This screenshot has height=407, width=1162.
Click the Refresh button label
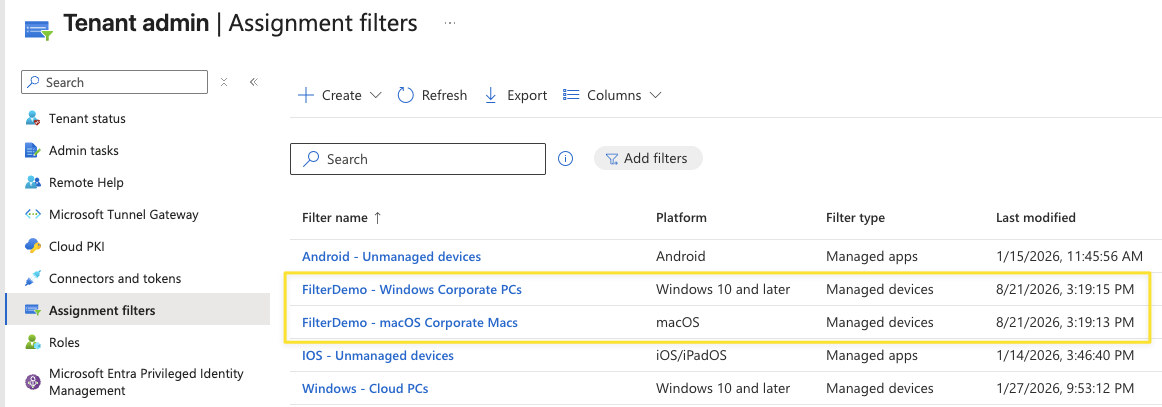click(445, 95)
